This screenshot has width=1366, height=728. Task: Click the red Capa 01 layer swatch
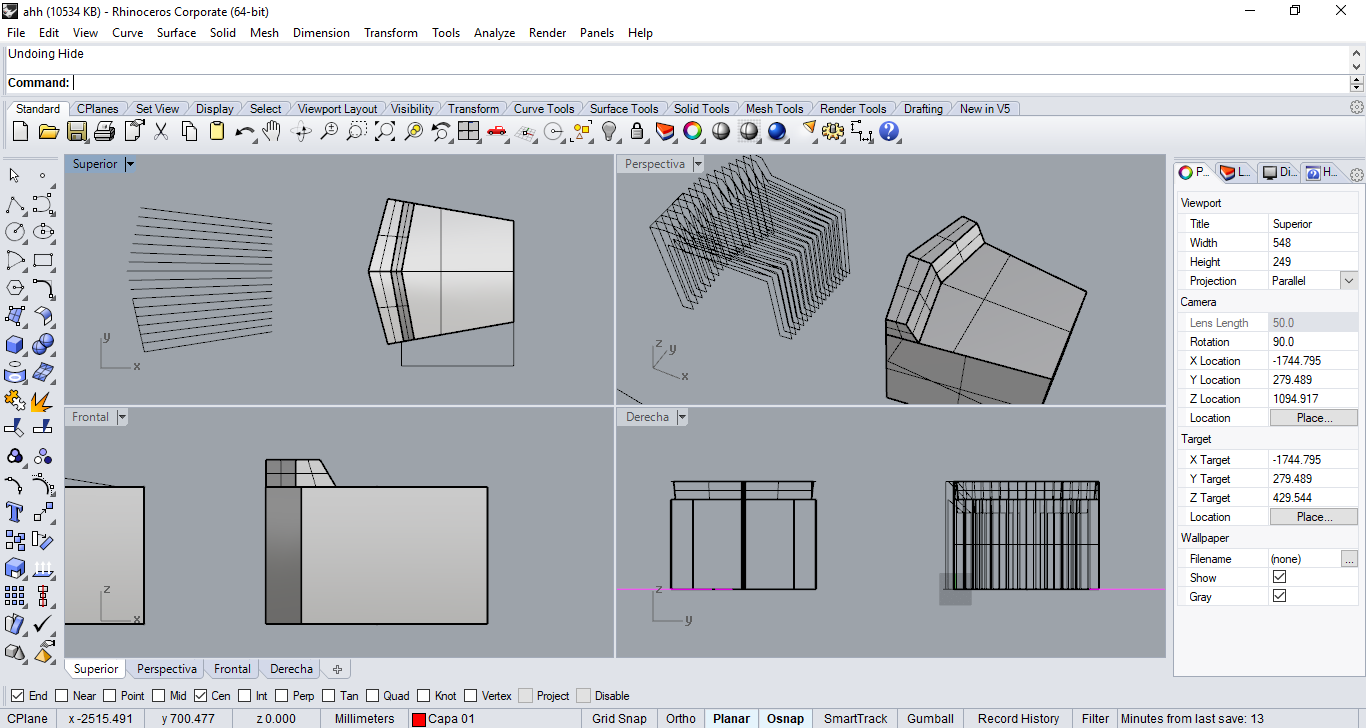[x=419, y=719]
